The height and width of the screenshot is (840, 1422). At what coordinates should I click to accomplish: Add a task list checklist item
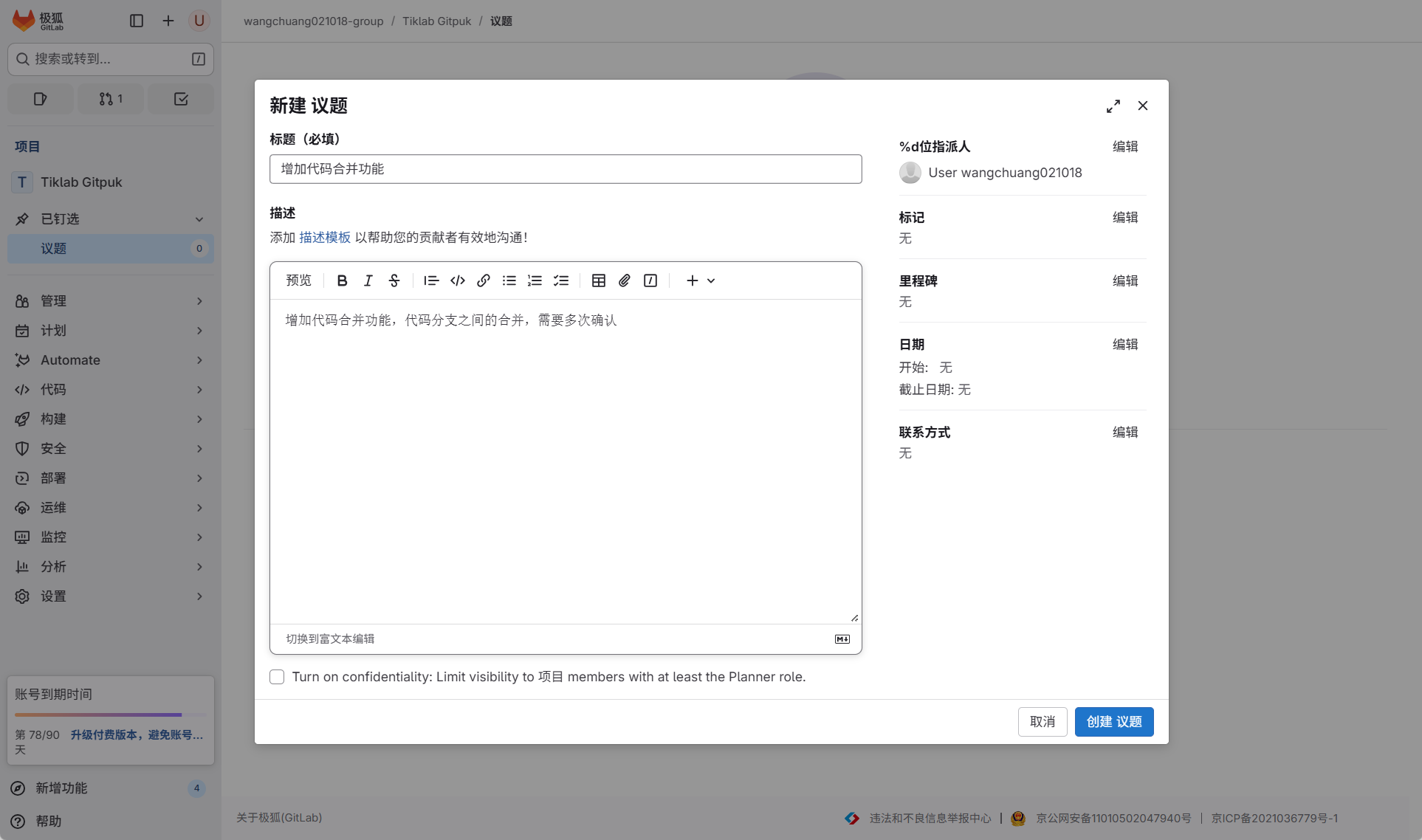(x=560, y=280)
